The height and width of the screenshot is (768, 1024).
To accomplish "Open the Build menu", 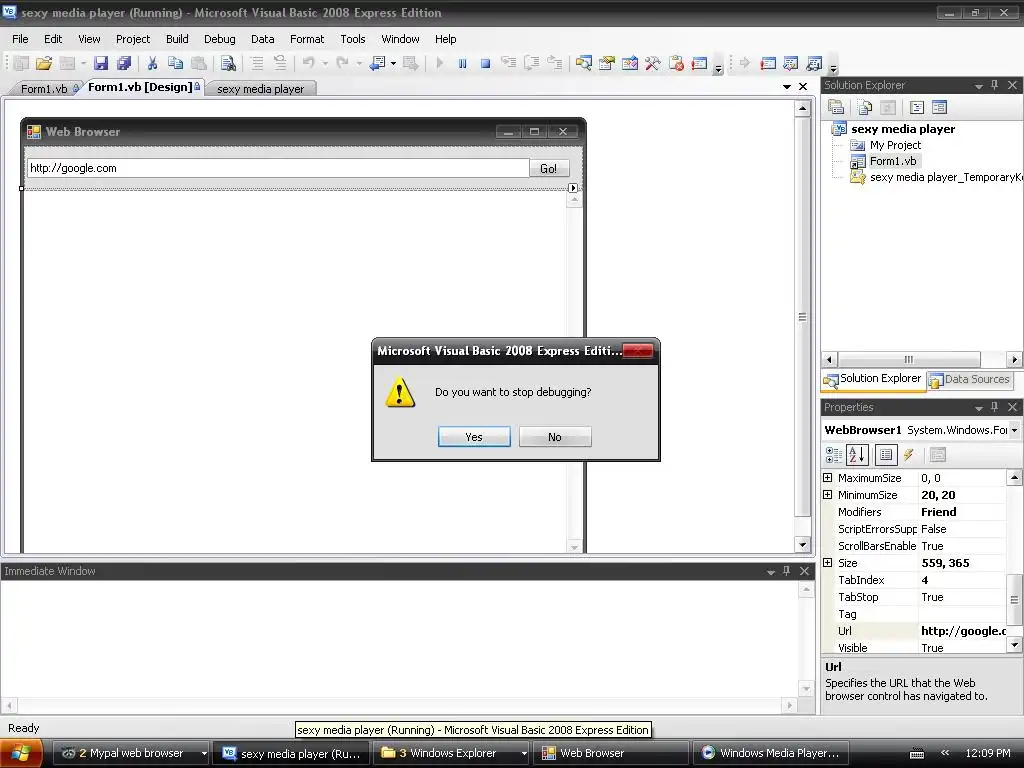I will [177, 39].
